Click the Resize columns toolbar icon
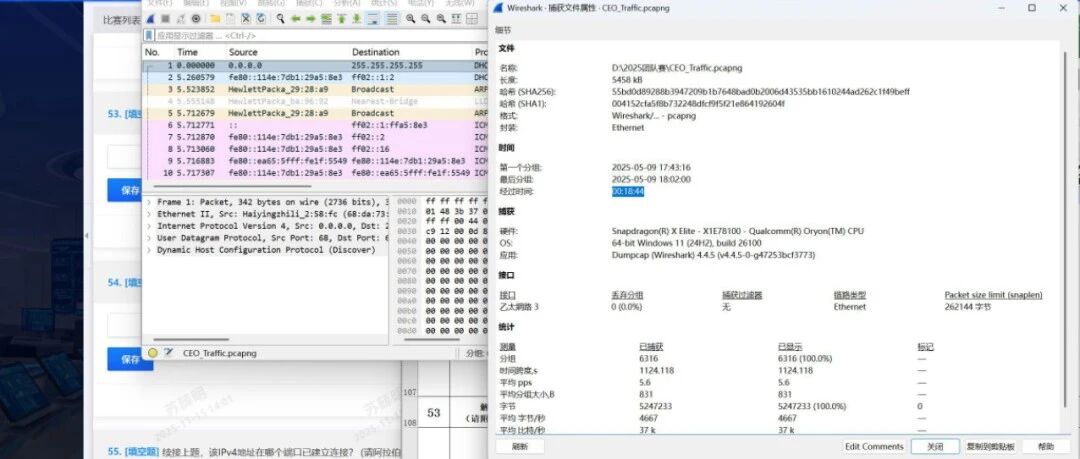 (457, 19)
